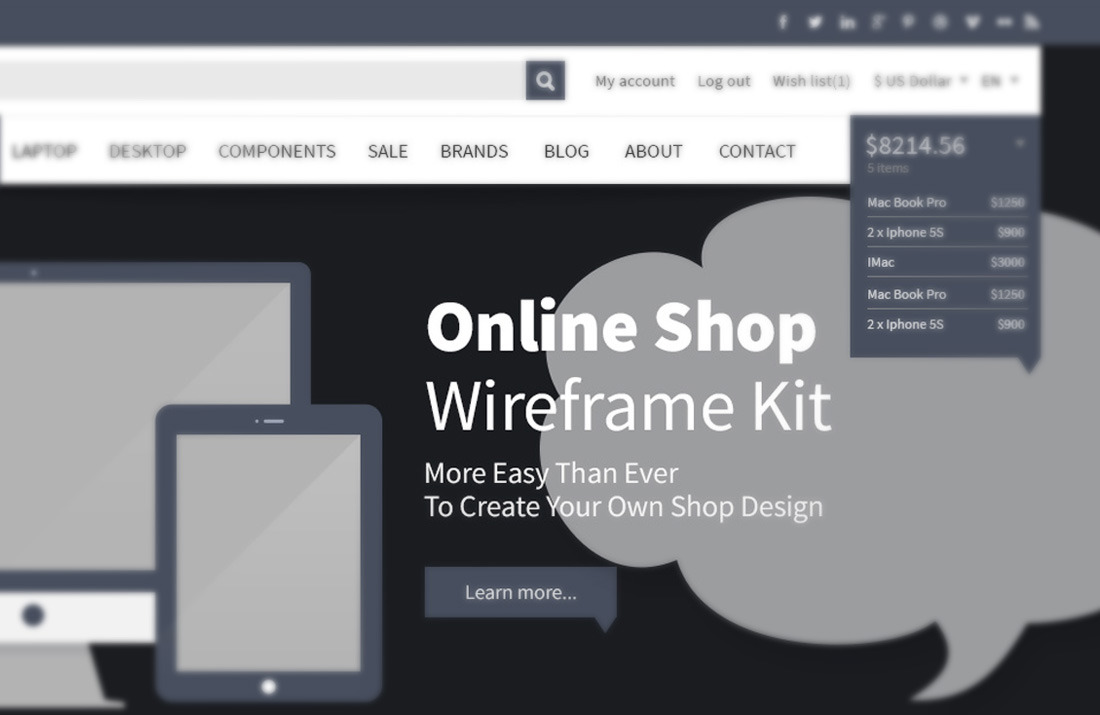Open the Pinterest social icon
The width and height of the screenshot is (1100, 715).
pyautogui.click(x=909, y=22)
